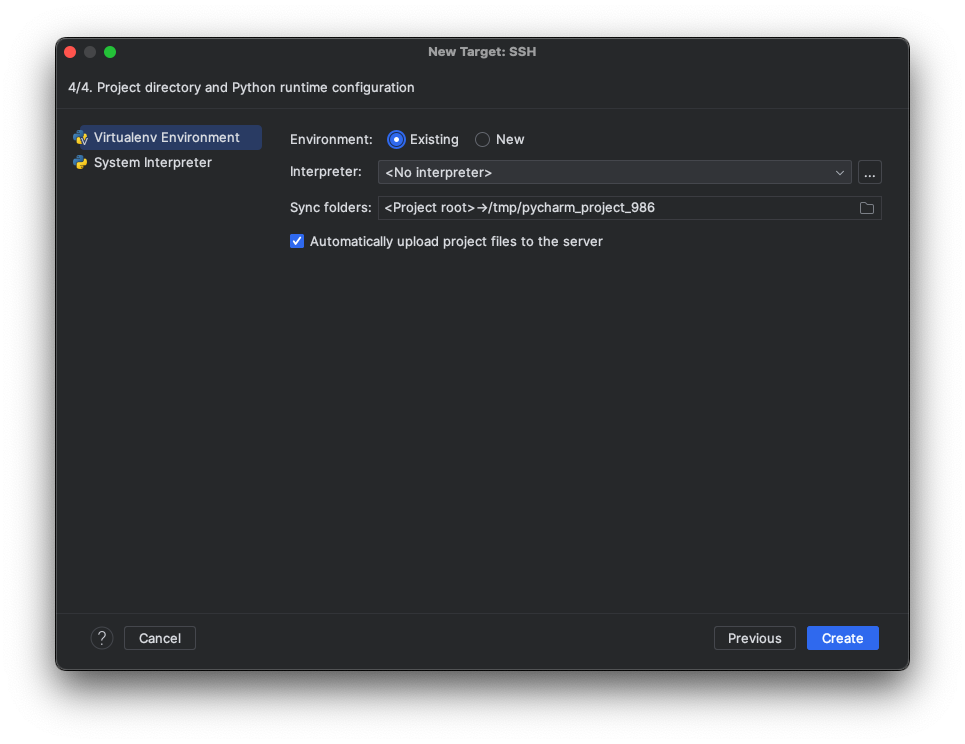Image resolution: width=965 pixels, height=744 pixels.
Task: Click the ellipsis button beside Interpreter field
Action: coord(869,172)
